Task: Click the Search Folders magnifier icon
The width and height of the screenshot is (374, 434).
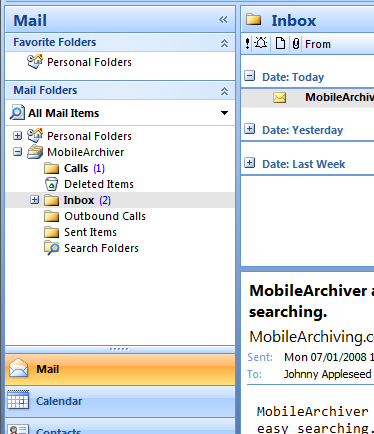Action: tap(52, 248)
